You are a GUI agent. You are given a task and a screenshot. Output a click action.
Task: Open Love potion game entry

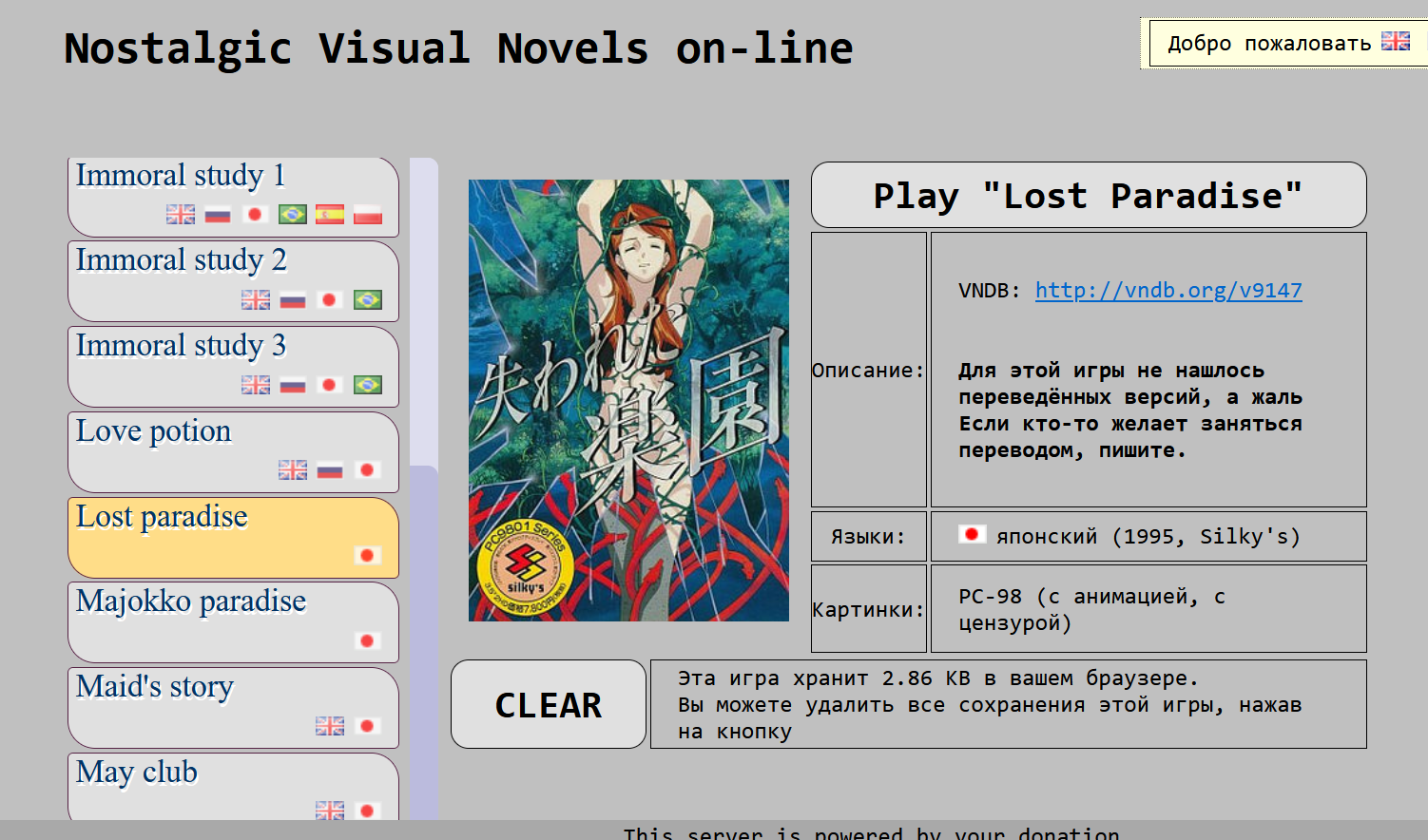[x=233, y=452]
